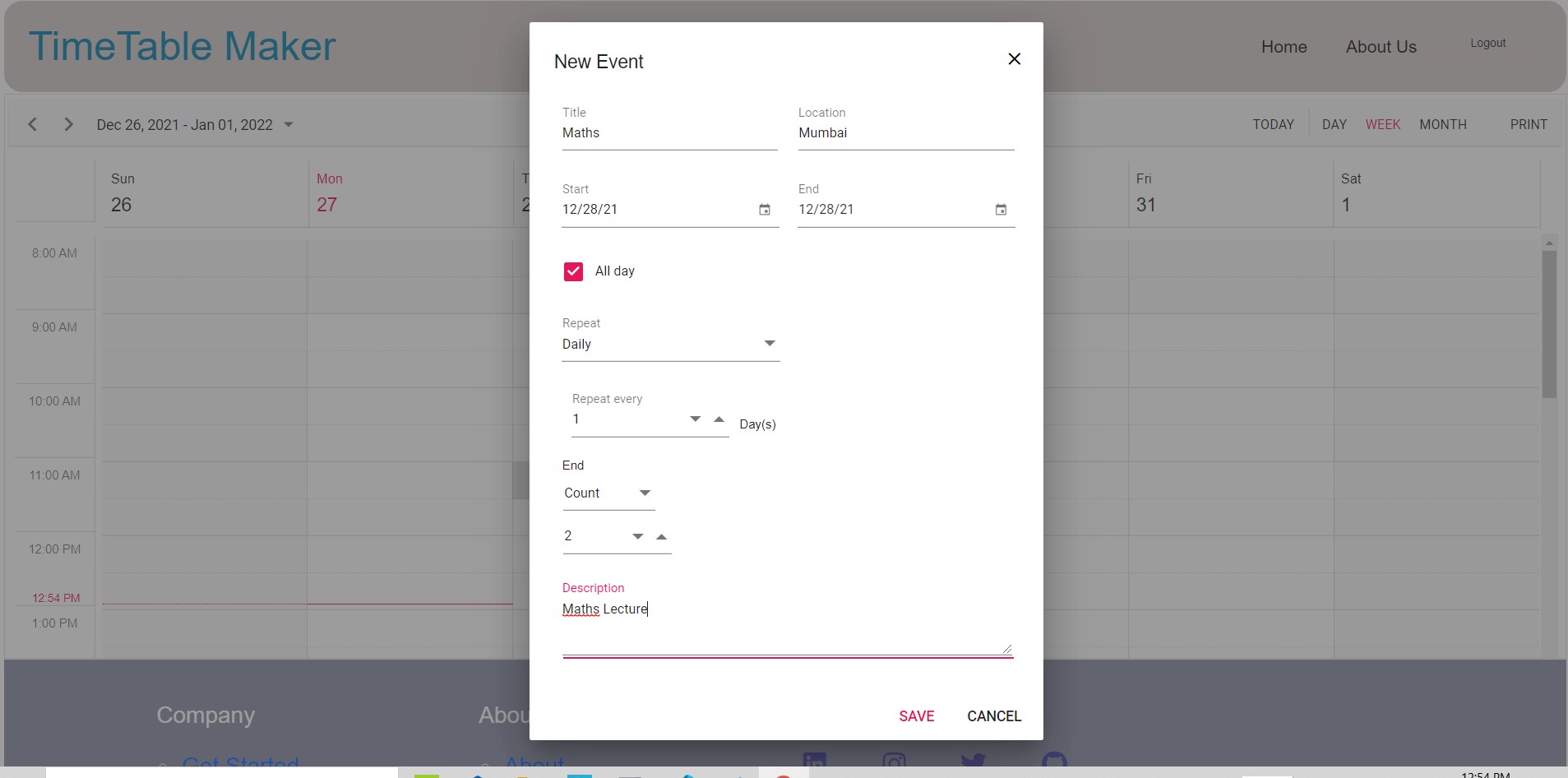Image resolution: width=1568 pixels, height=778 pixels.
Task: Click the End date field
Action: point(894,210)
